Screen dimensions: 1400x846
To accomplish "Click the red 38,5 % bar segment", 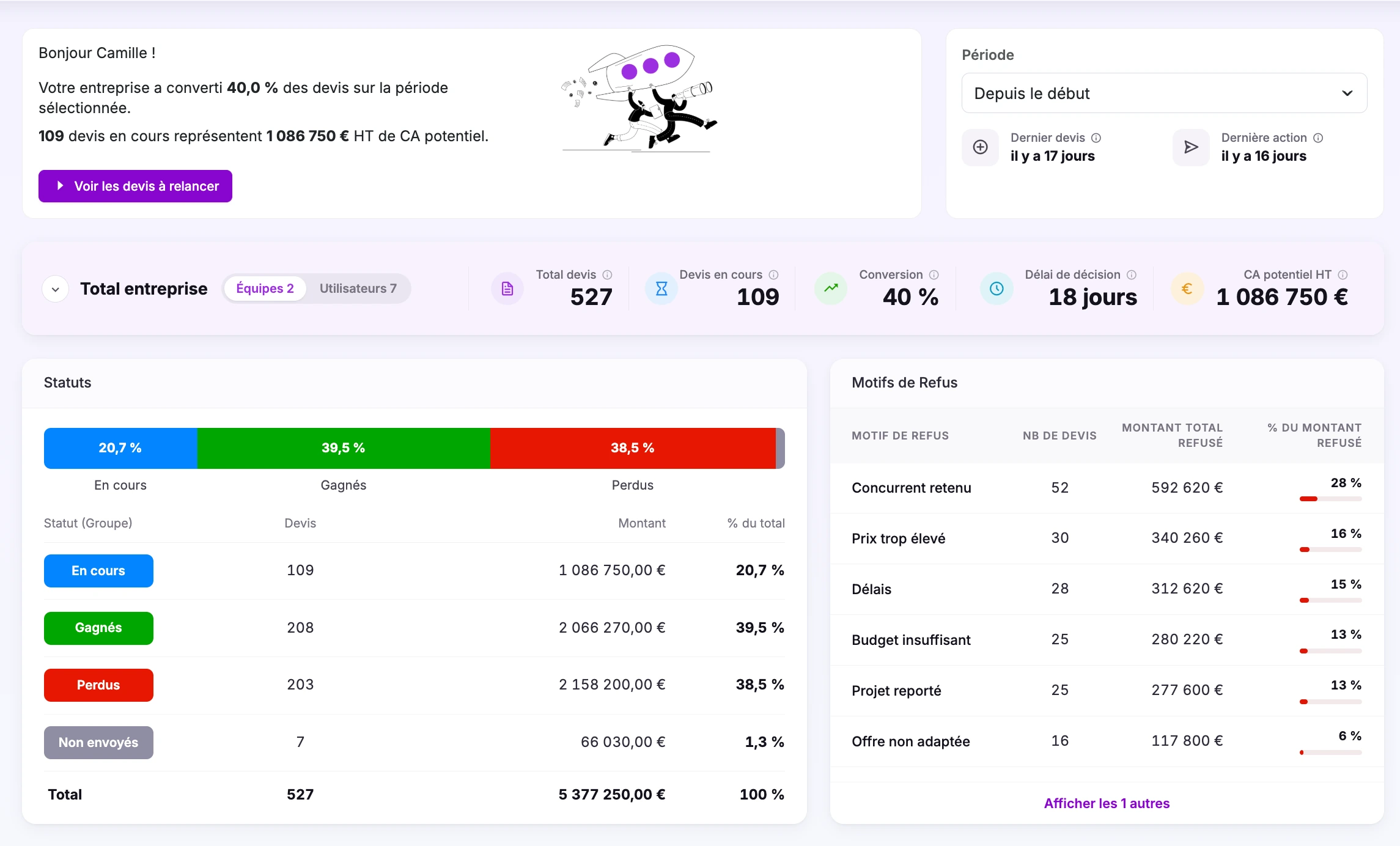I will tap(633, 448).
